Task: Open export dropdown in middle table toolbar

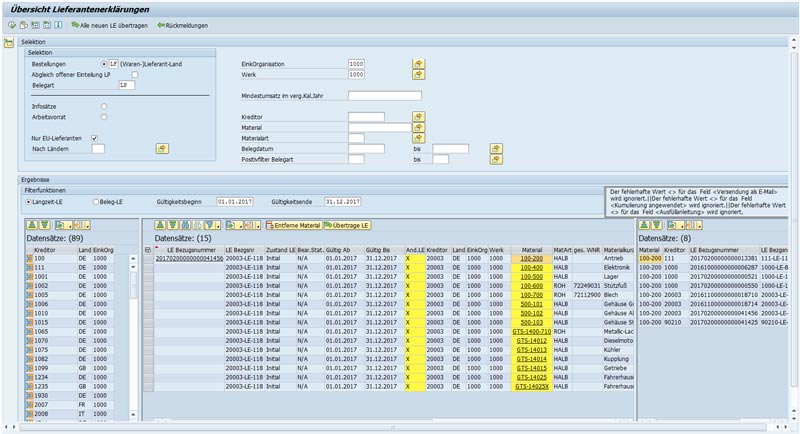Action: 235,225
